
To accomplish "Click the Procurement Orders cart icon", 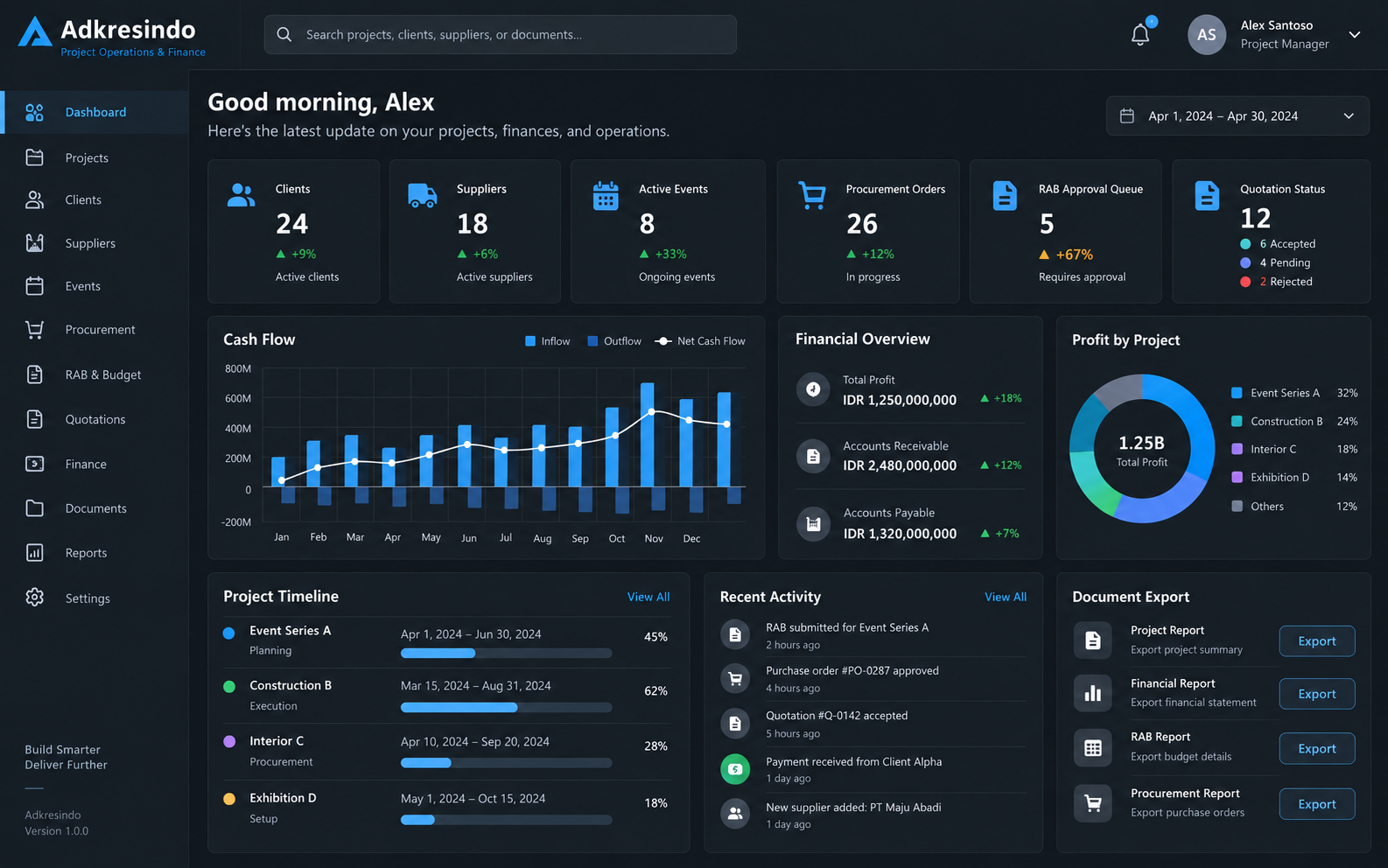I will (x=812, y=195).
